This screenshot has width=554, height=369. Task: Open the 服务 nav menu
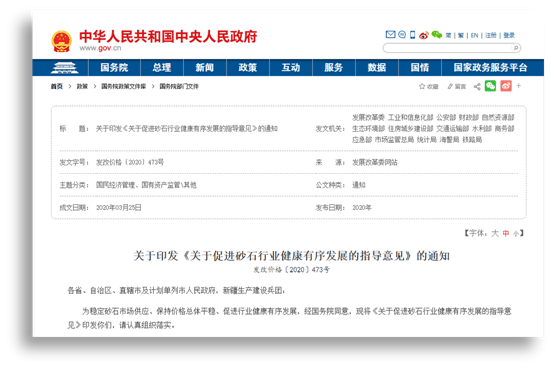334,68
